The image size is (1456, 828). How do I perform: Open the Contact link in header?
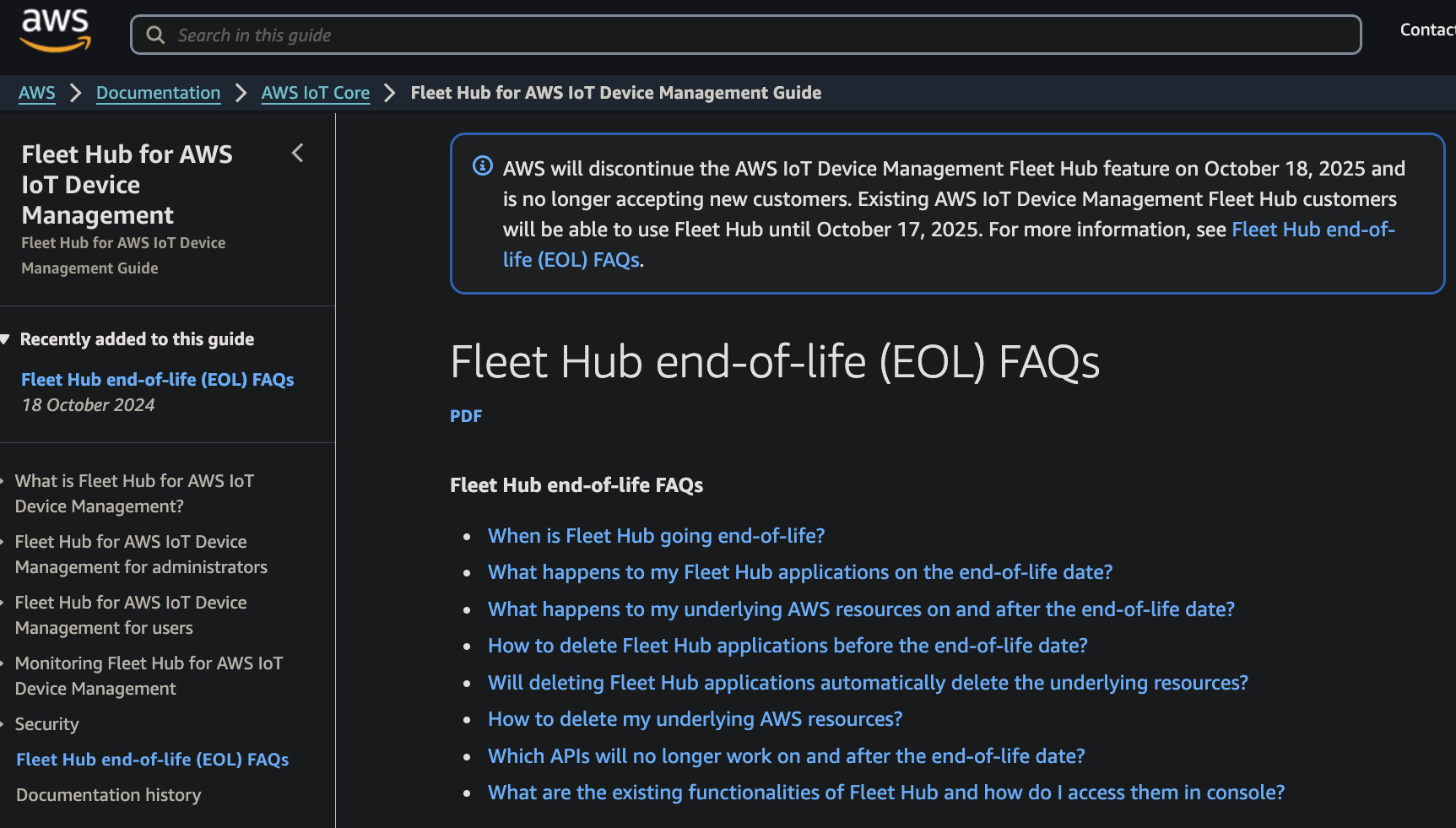[1427, 30]
